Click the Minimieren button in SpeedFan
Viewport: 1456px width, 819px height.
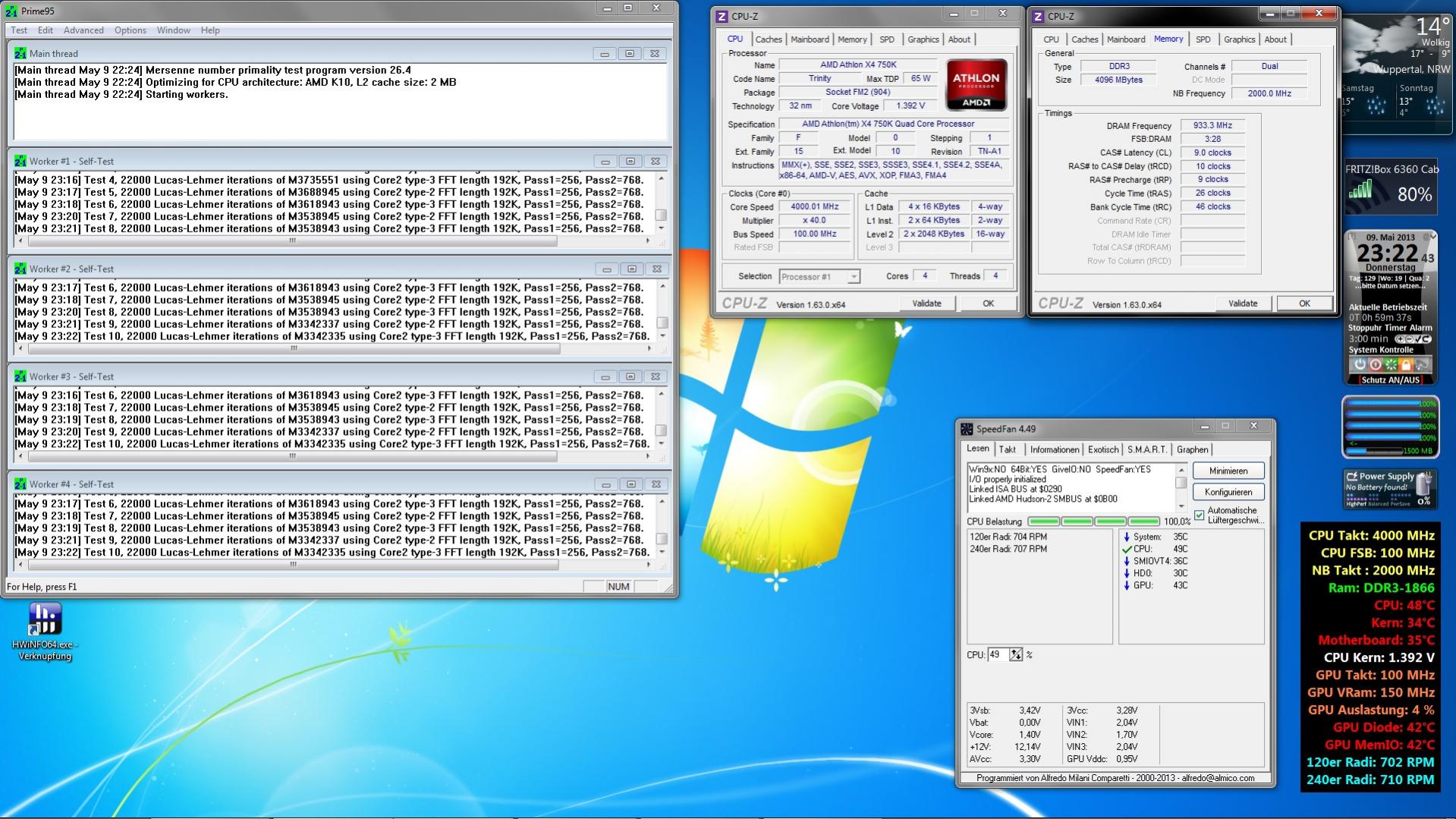click(x=1228, y=471)
